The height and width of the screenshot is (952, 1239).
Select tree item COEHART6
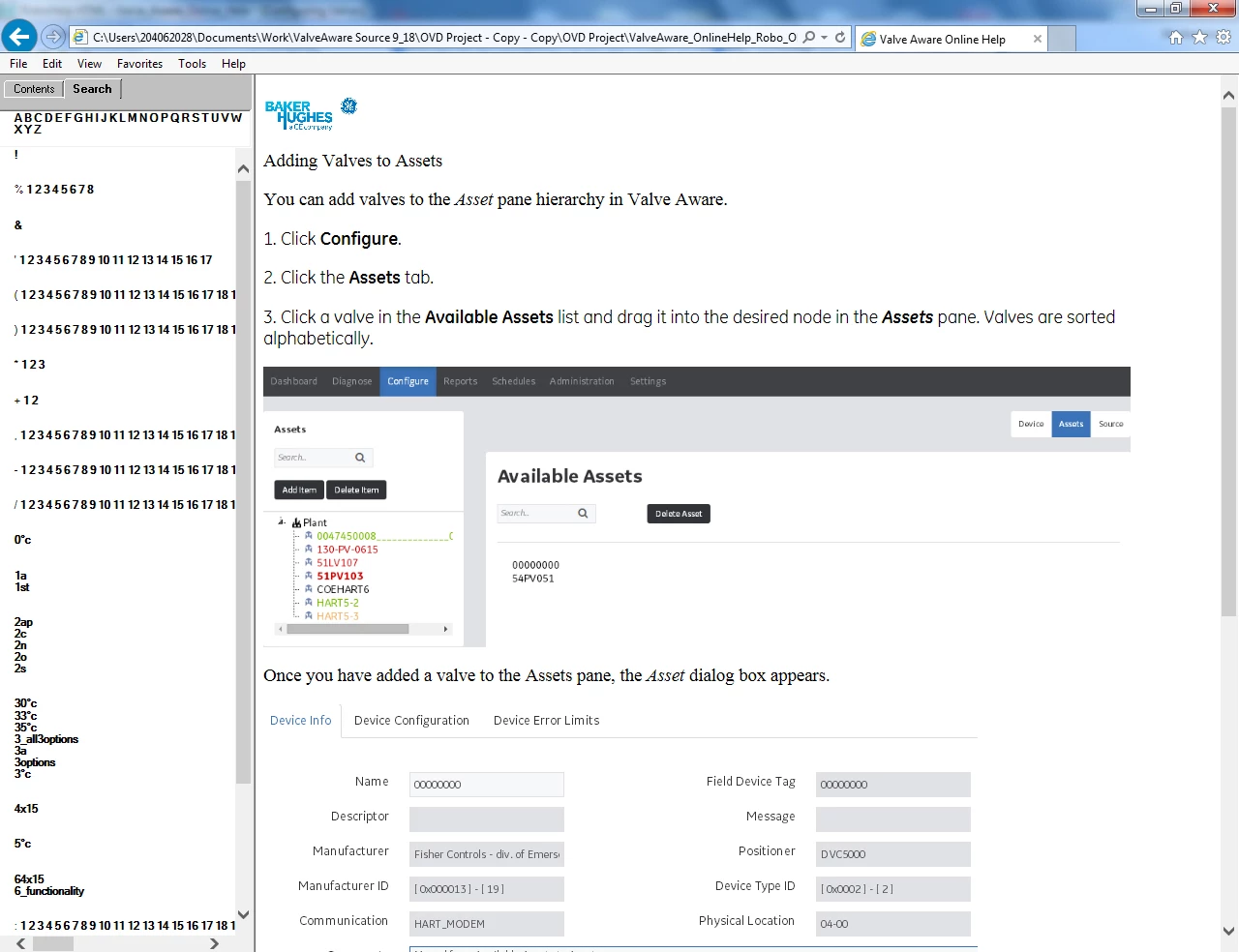pos(343,589)
